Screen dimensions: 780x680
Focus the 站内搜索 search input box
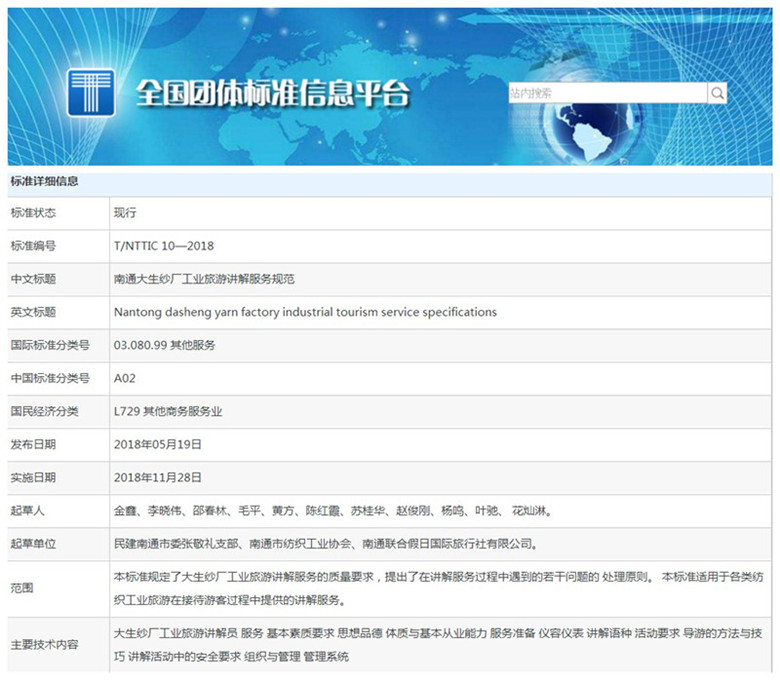point(606,93)
